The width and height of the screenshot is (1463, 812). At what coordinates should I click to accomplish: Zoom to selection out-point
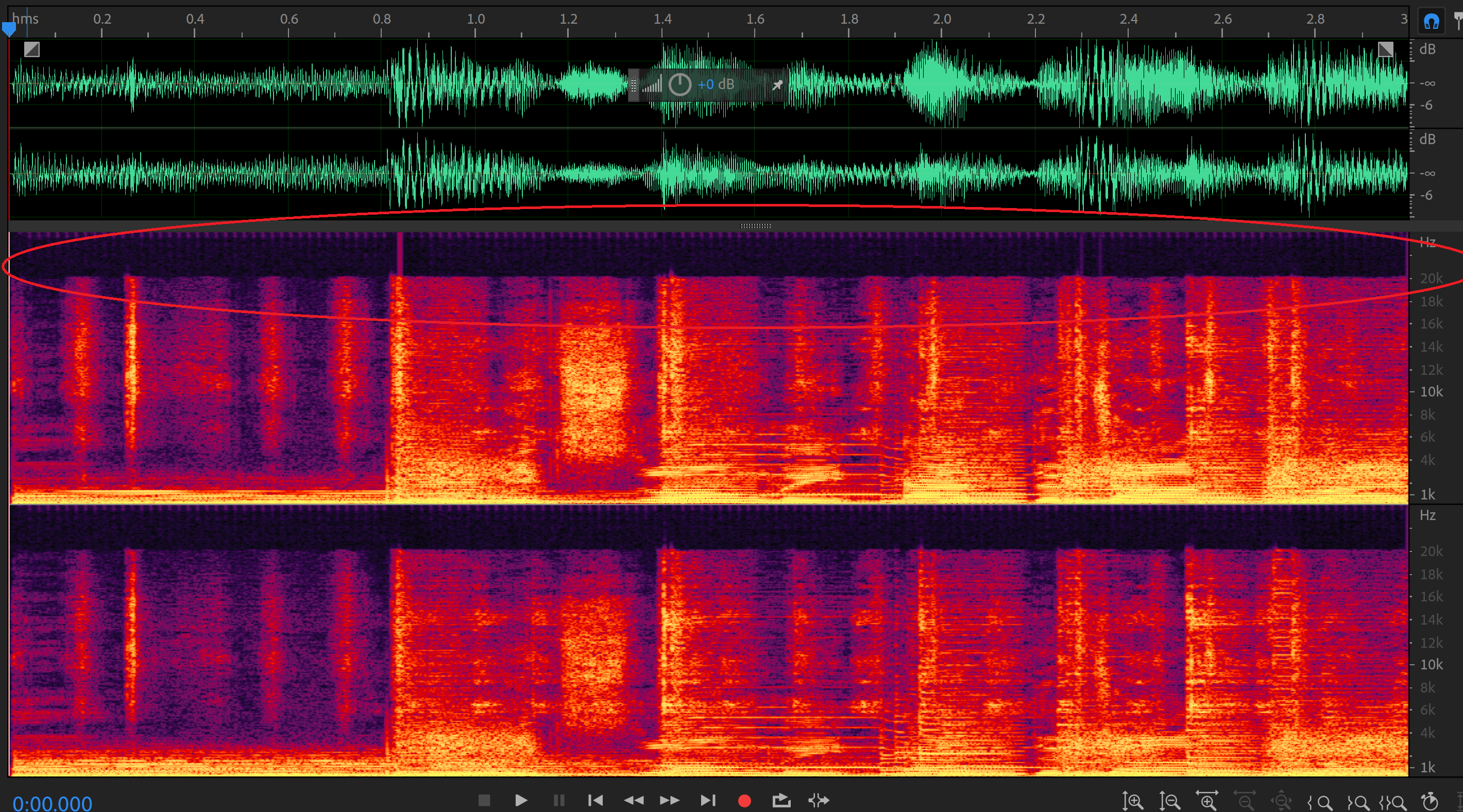pos(1358,802)
